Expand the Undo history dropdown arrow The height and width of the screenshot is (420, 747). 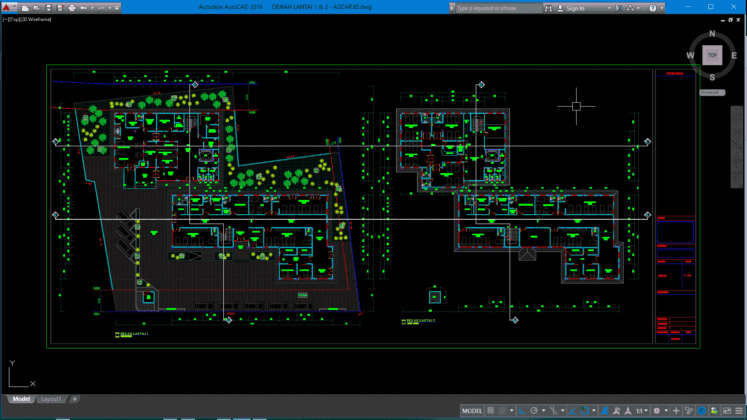92,8
